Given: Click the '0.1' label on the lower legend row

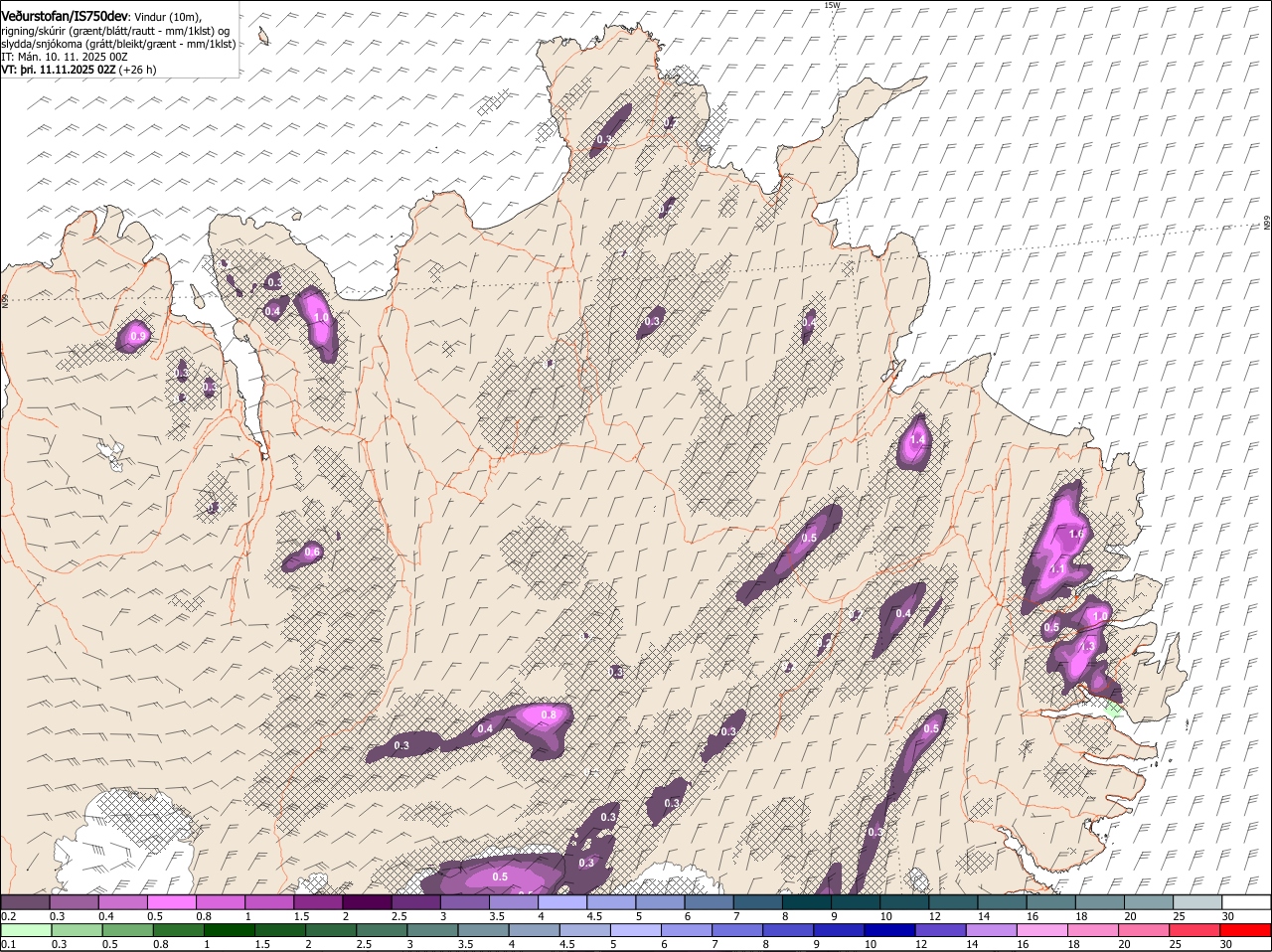Looking at the screenshot, I should (x=8, y=944).
